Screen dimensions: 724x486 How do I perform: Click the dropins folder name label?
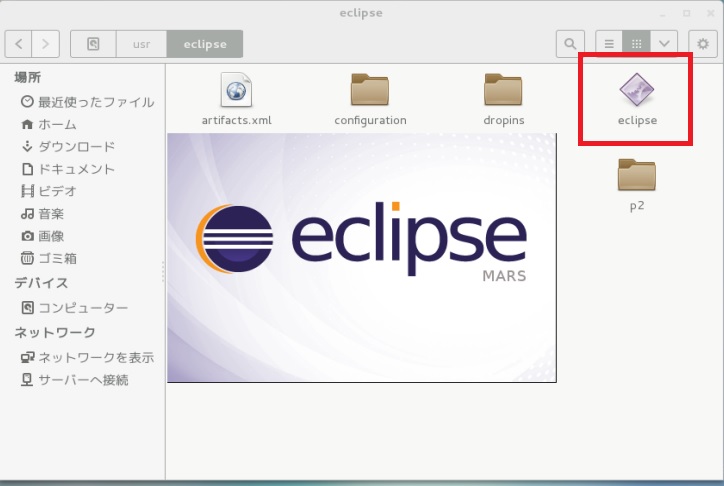[x=504, y=120]
